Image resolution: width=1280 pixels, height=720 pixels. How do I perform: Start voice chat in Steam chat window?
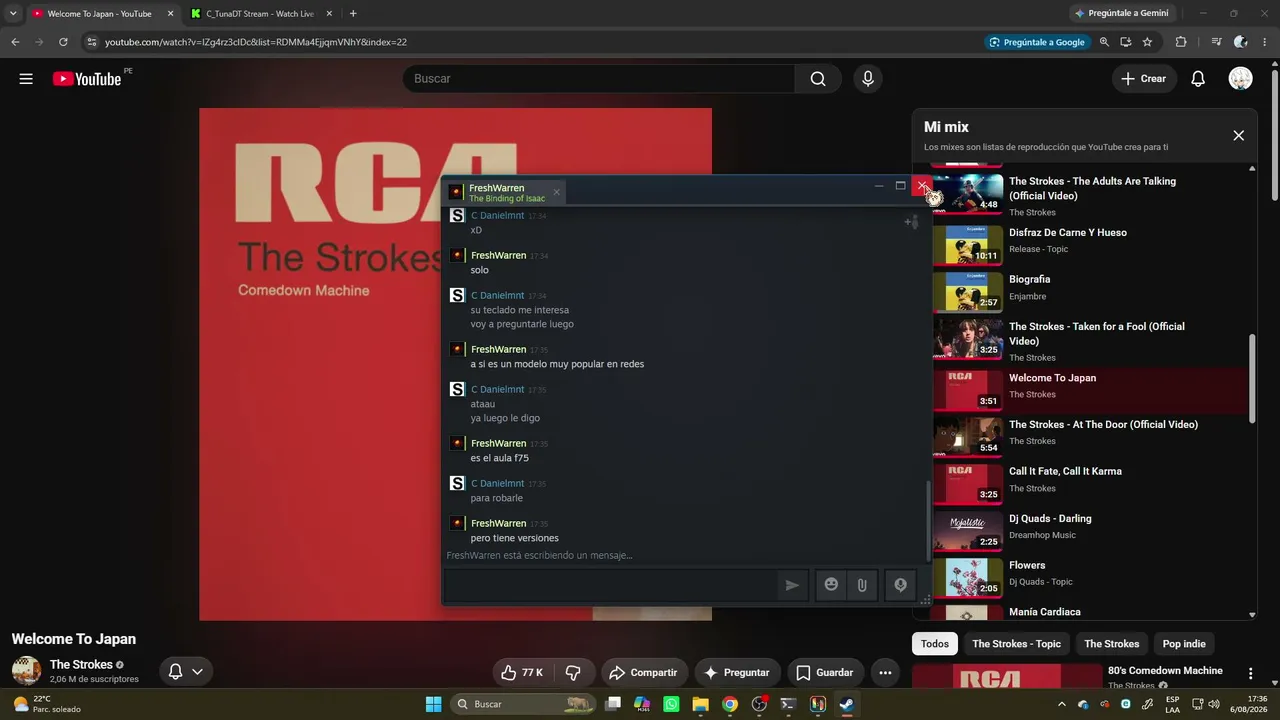click(900, 585)
